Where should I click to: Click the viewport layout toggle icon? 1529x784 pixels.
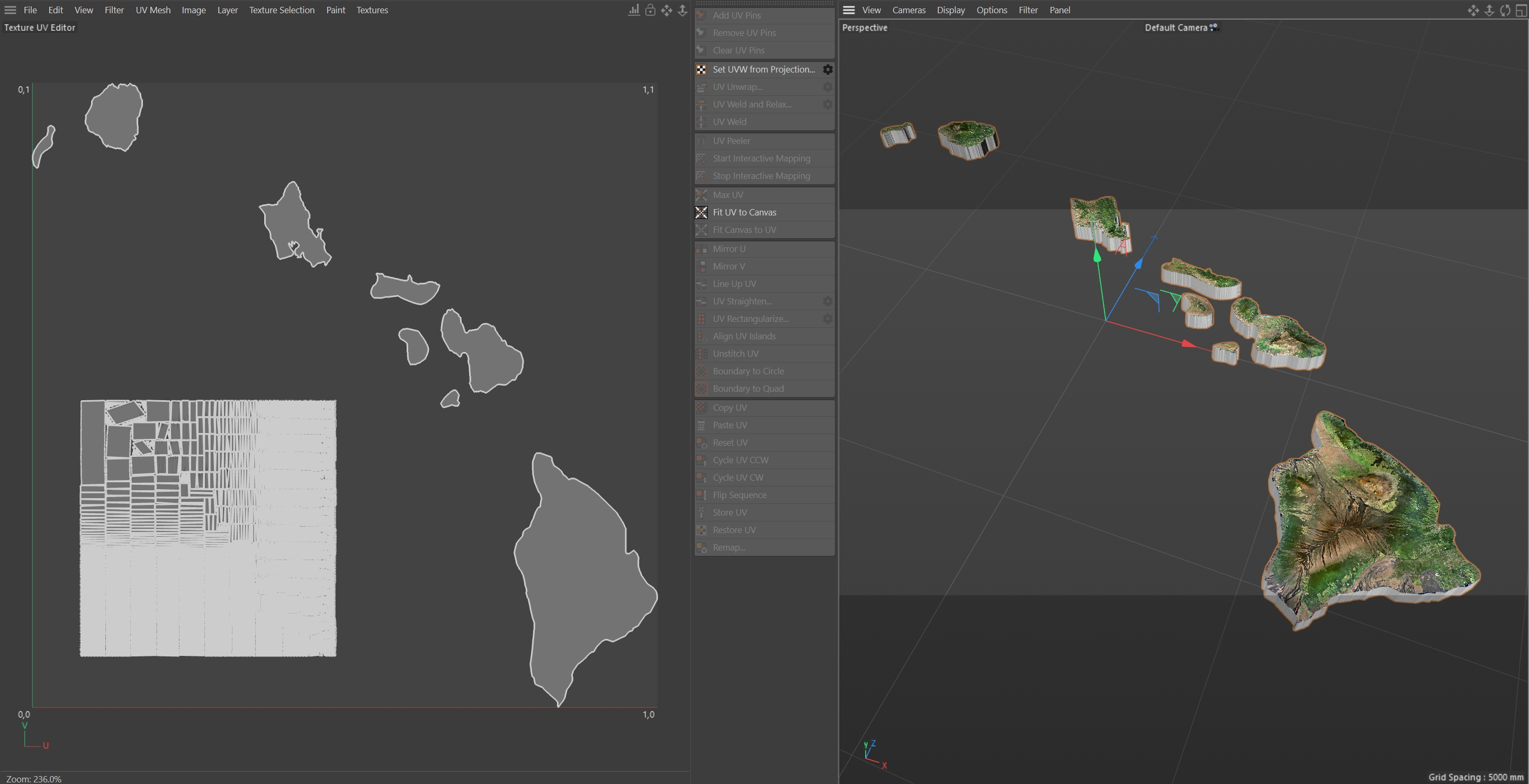[x=1521, y=10]
